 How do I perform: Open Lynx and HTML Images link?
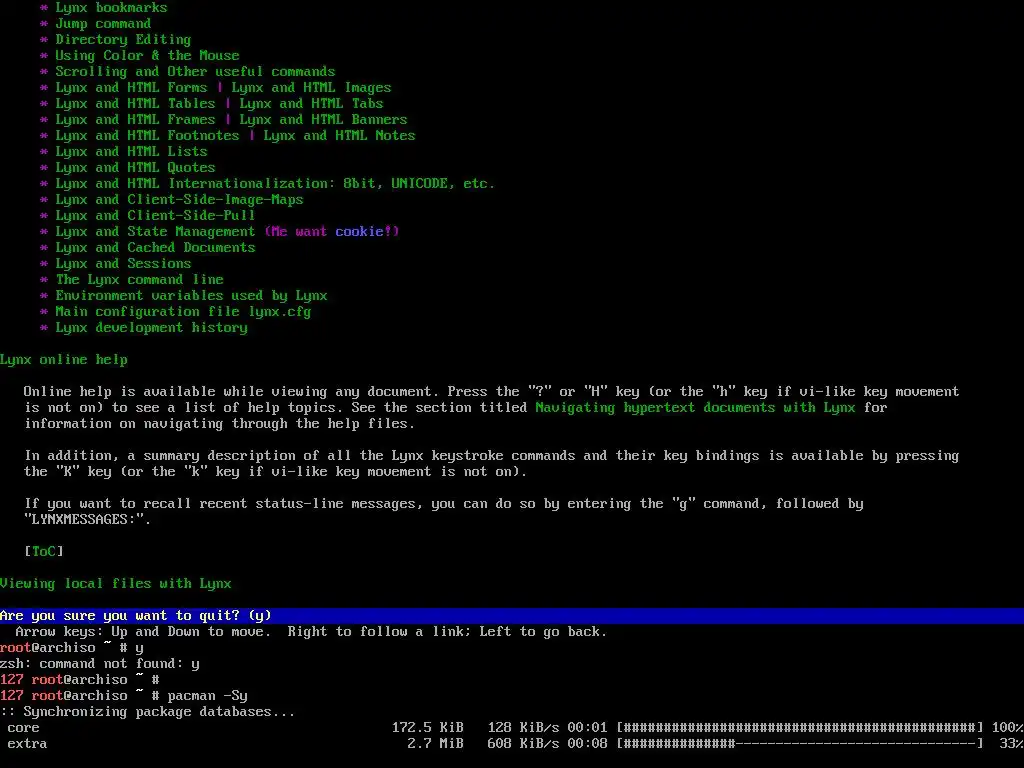coord(312,88)
